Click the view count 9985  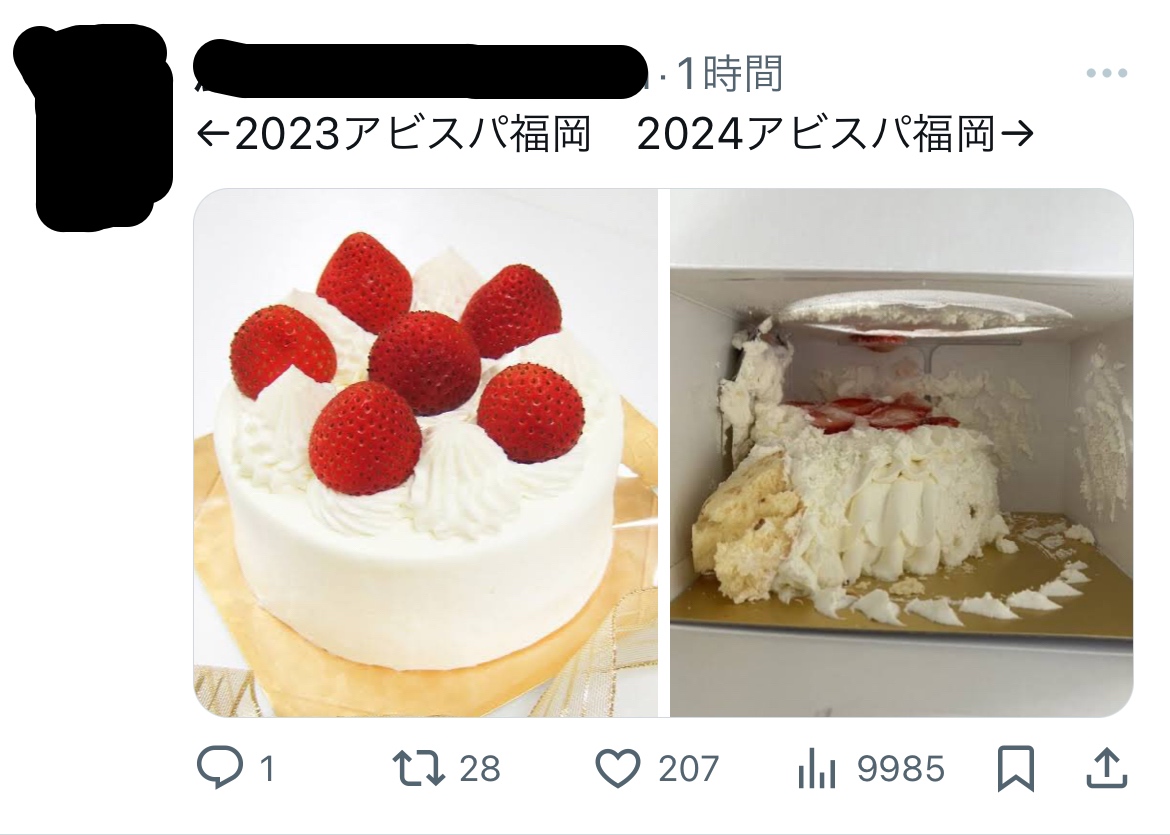click(901, 769)
